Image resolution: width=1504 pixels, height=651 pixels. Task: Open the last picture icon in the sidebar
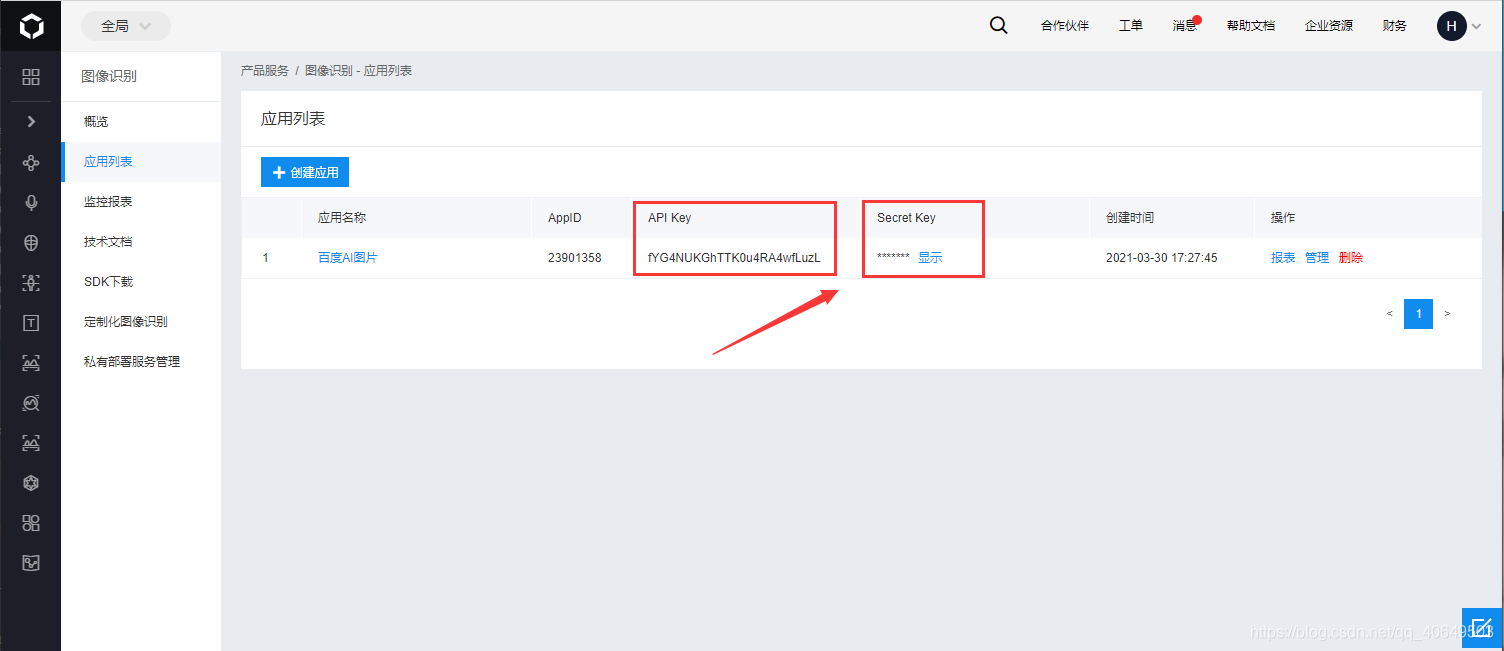point(31,563)
